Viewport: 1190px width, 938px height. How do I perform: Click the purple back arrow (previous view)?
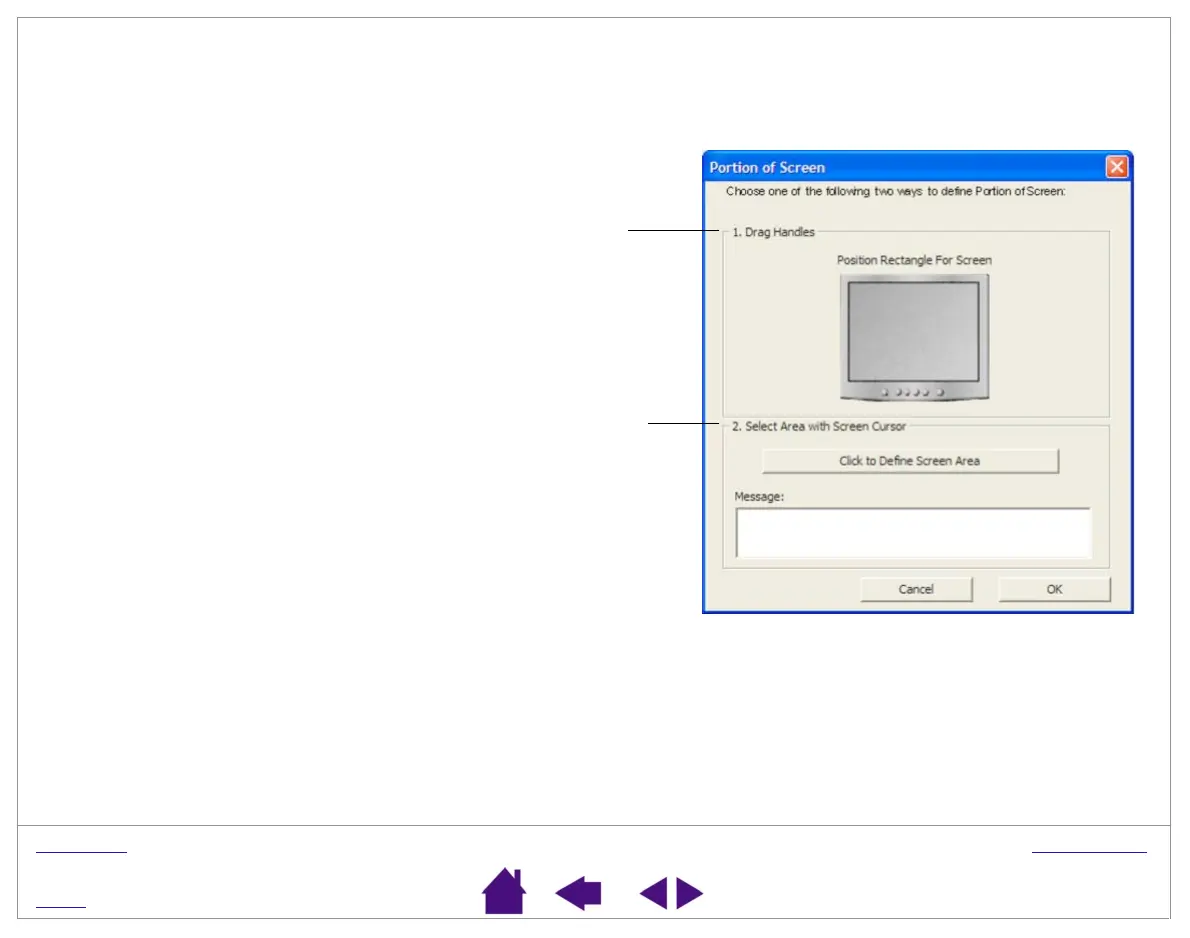coord(578,893)
